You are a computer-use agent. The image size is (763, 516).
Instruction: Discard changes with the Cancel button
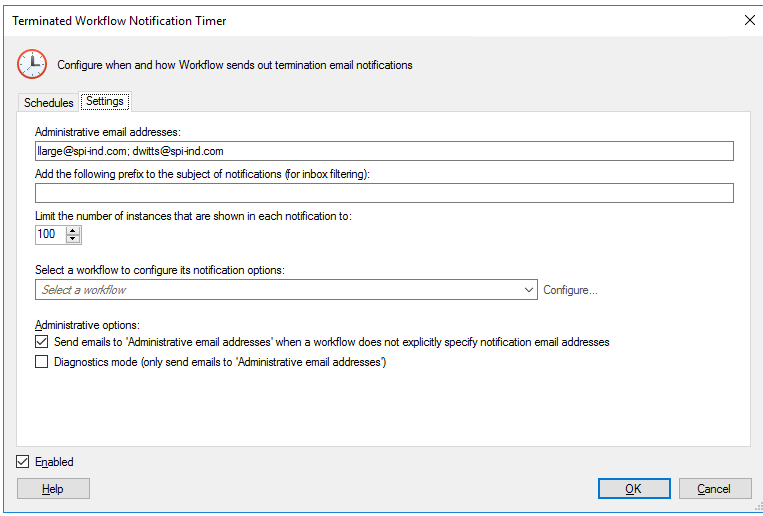coord(715,489)
